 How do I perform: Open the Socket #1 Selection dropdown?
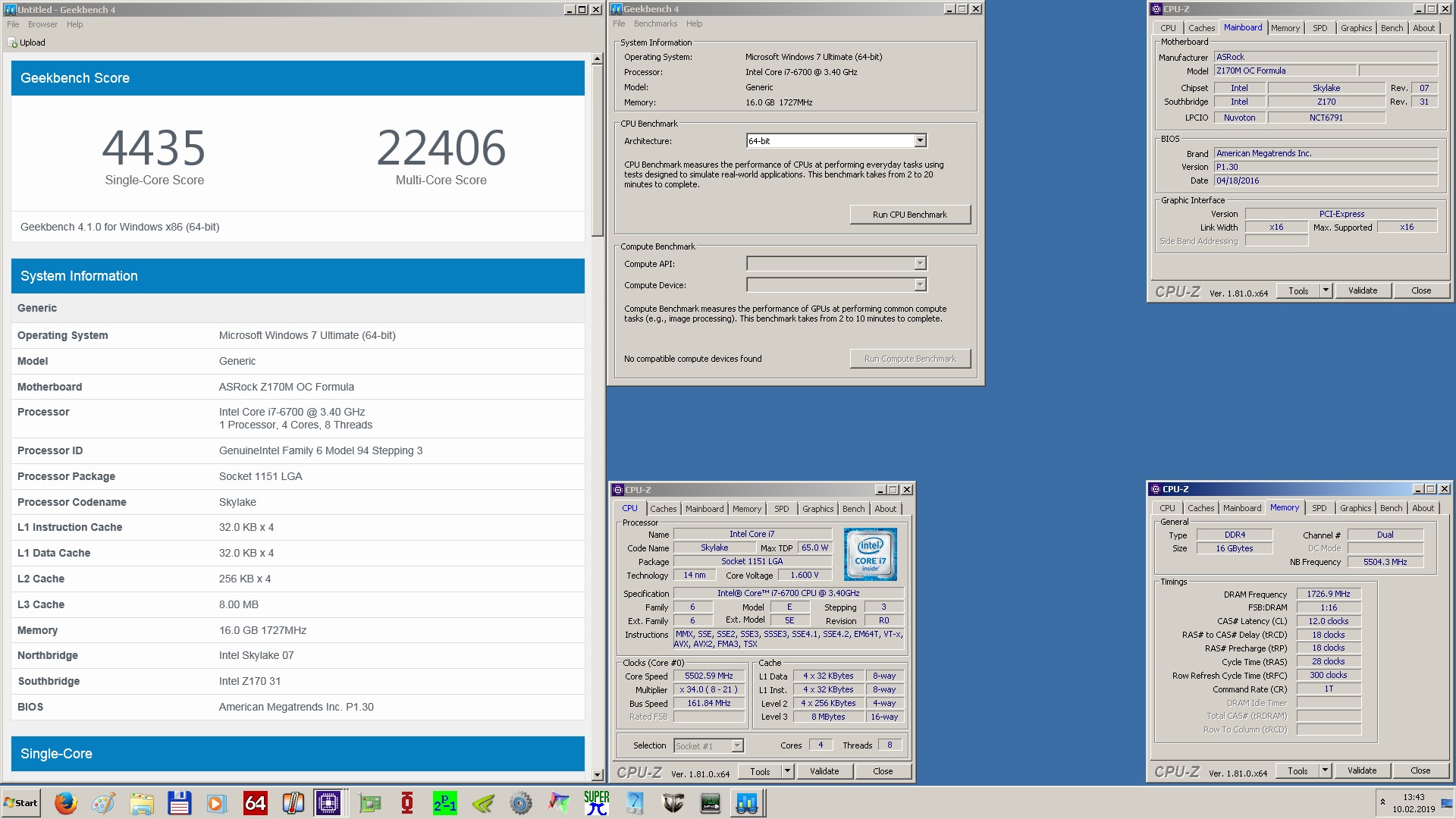pyautogui.click(x=737, y=746)
